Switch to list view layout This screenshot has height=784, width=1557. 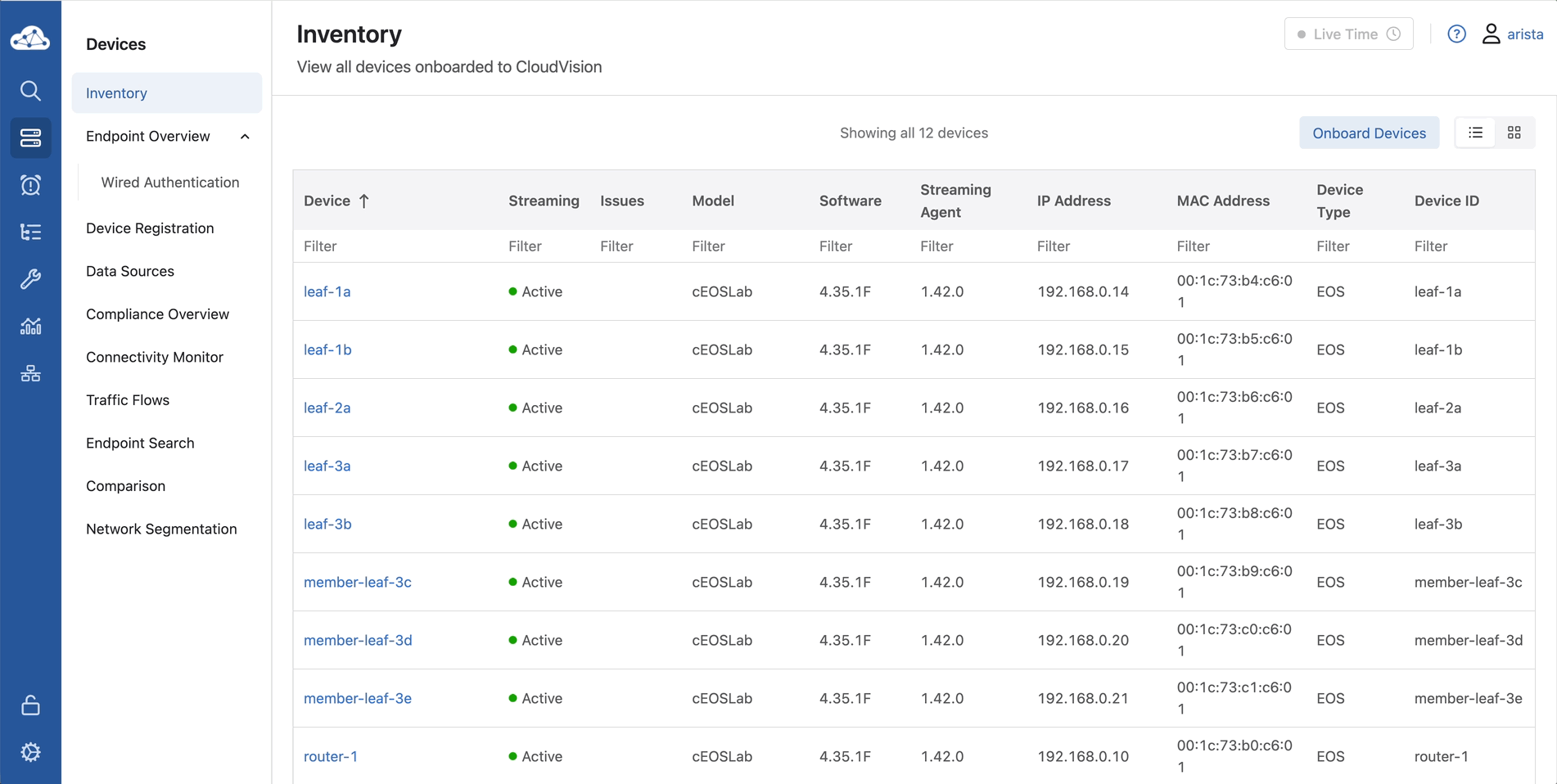[x=1475, y=133]
